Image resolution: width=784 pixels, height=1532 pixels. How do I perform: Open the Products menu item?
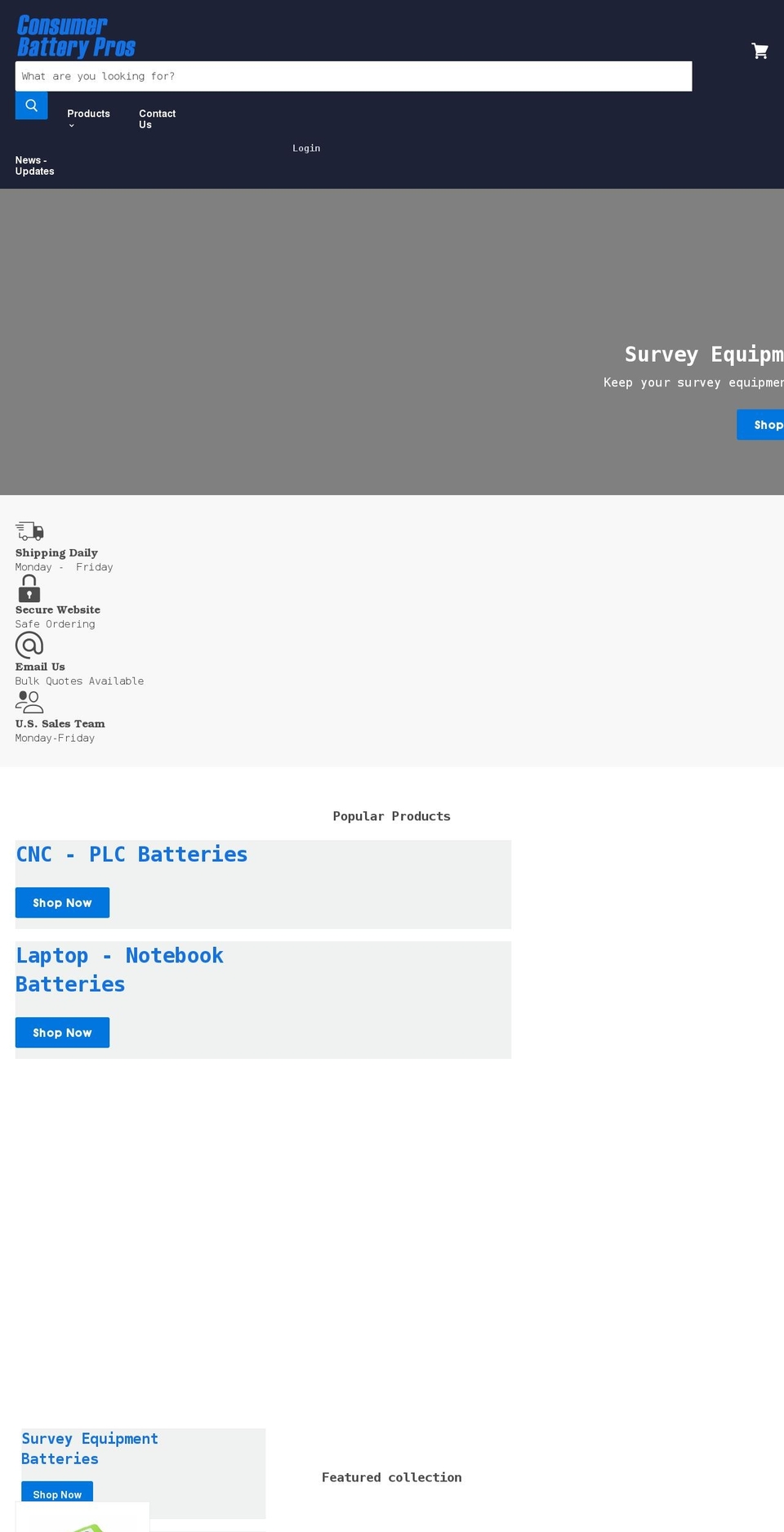click(x=88, y=114)
